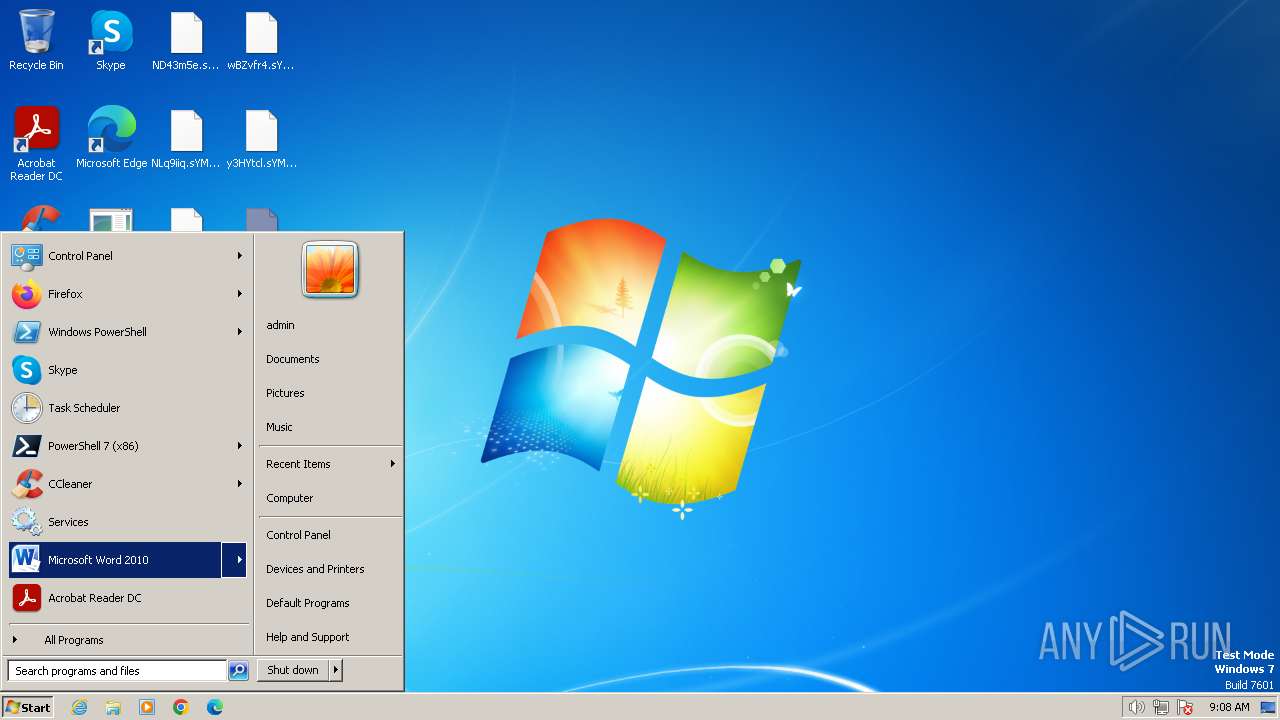
Task: Open Default Programs
Action: [308, 603]
